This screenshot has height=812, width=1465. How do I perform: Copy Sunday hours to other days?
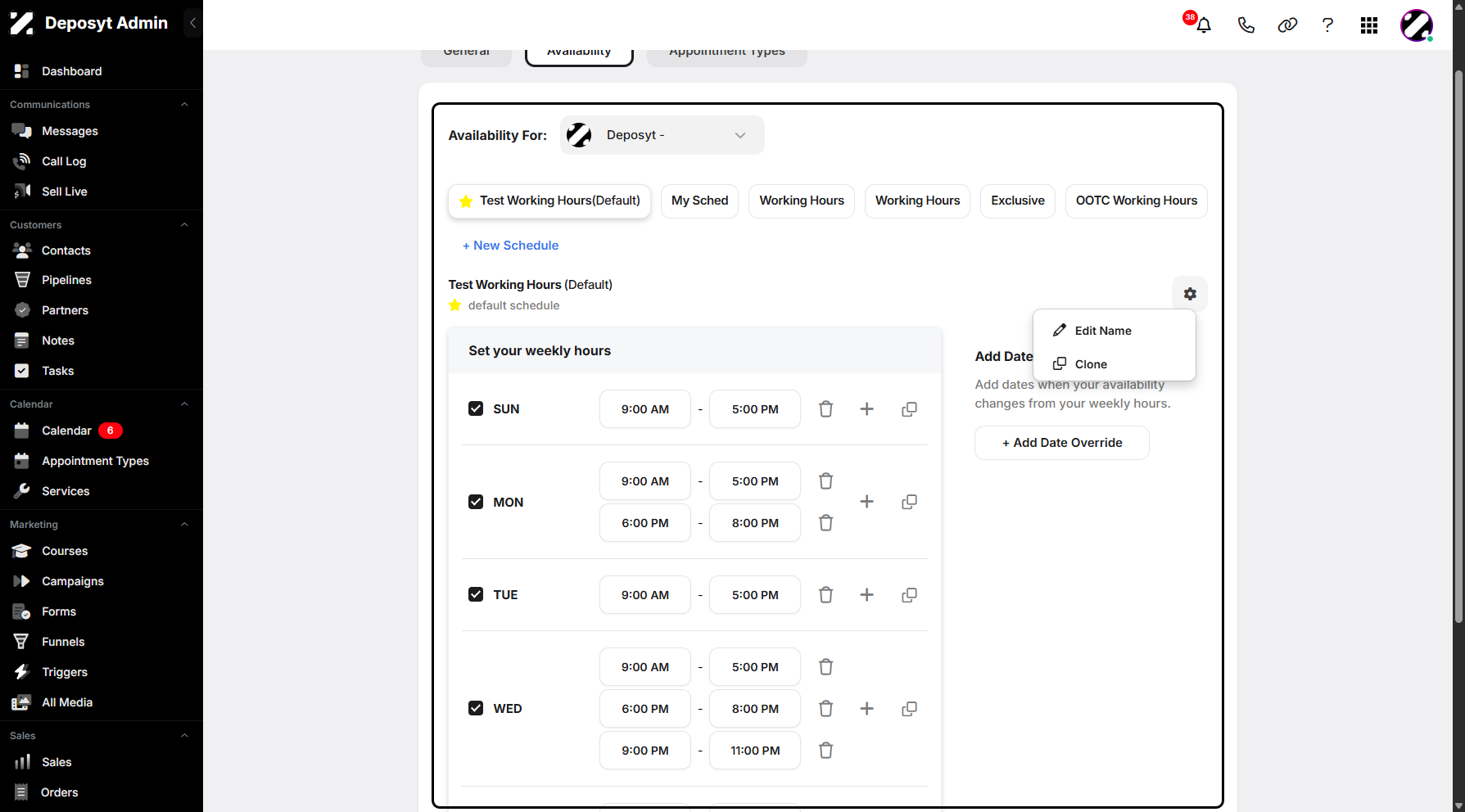point(909,409)
